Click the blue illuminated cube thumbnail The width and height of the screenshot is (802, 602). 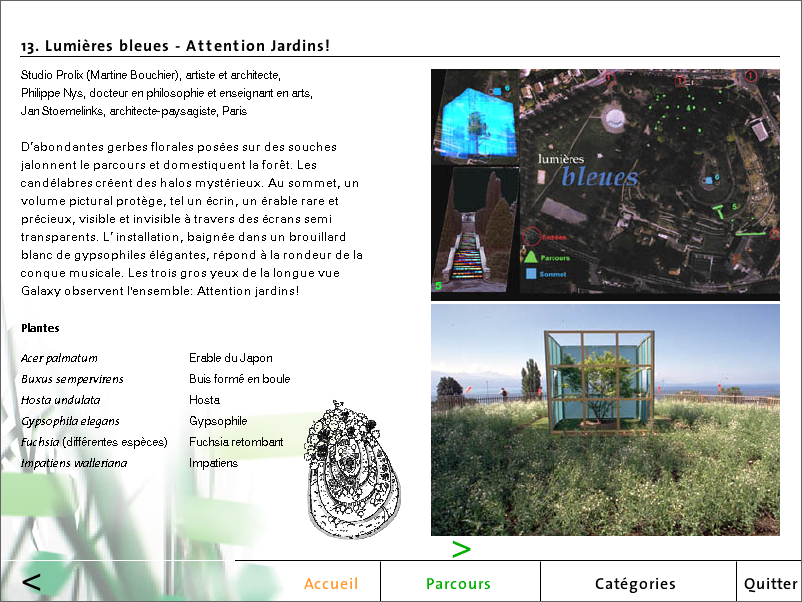pos(474,118)
